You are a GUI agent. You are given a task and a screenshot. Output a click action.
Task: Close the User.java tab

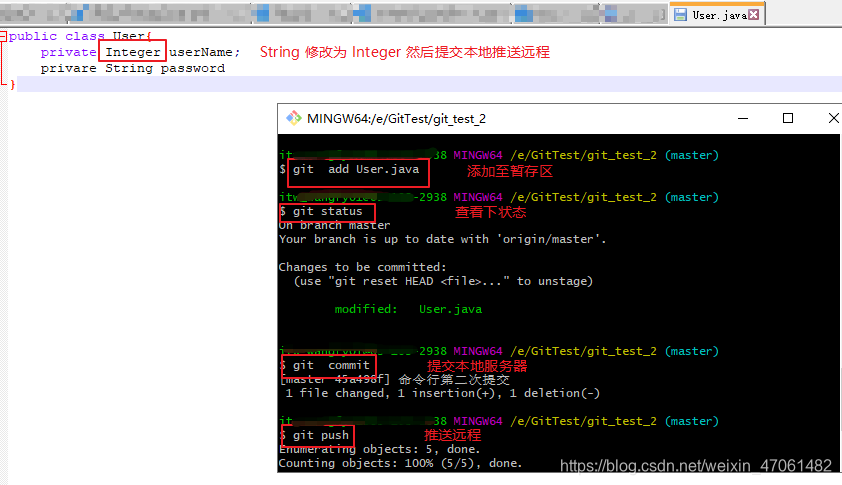[754, 15]
